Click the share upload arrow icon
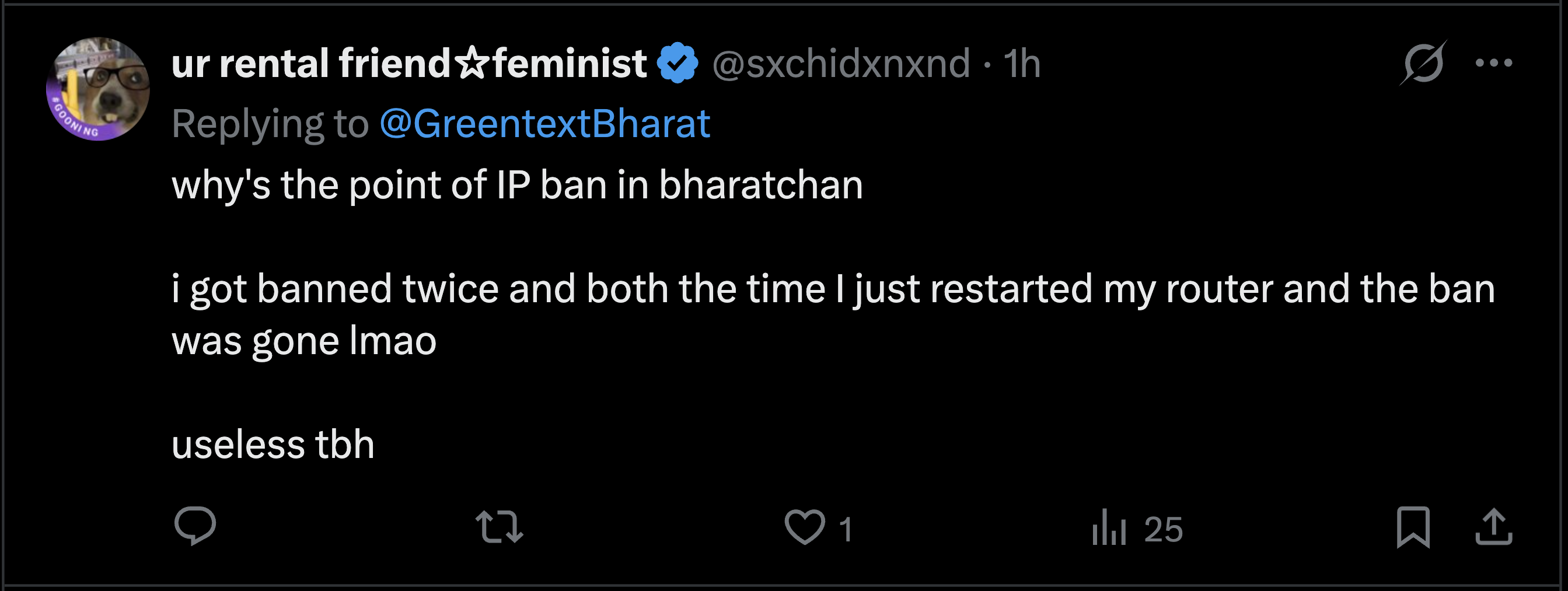Screen dimensions: 1568x591 pyautogui.click(x=1494, y=527)
